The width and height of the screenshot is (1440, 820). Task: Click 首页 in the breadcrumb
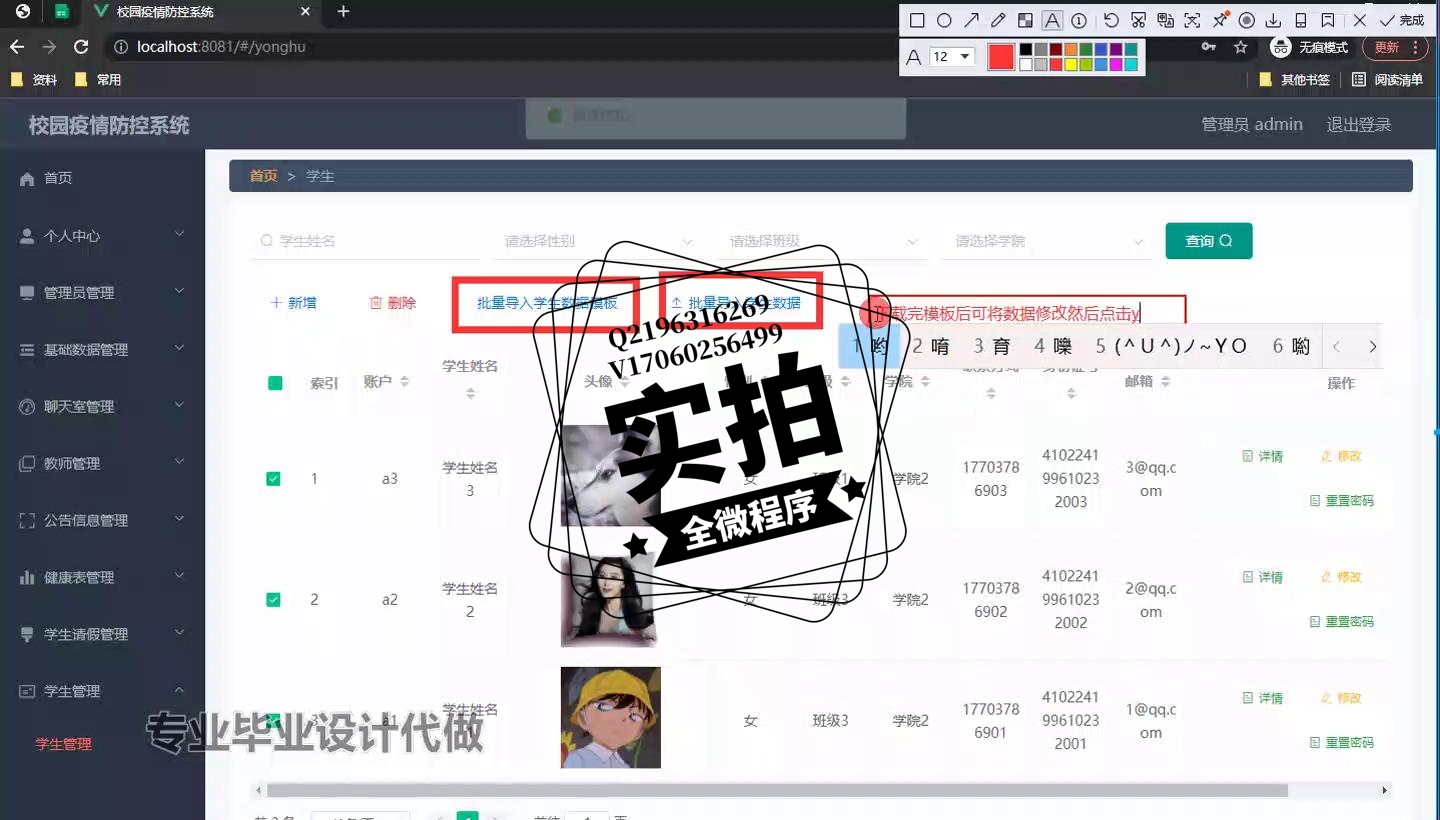[264, 176]
